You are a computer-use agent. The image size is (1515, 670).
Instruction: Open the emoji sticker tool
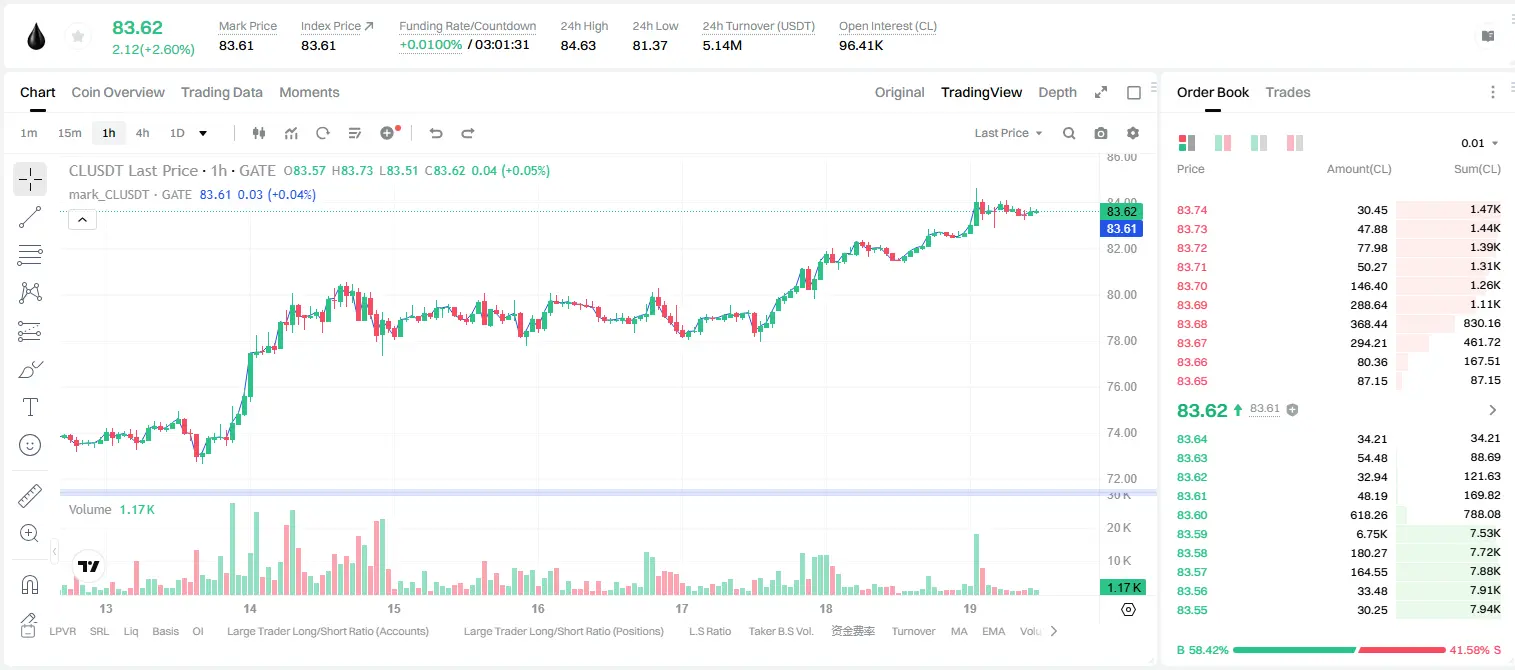tap(30, 445)
